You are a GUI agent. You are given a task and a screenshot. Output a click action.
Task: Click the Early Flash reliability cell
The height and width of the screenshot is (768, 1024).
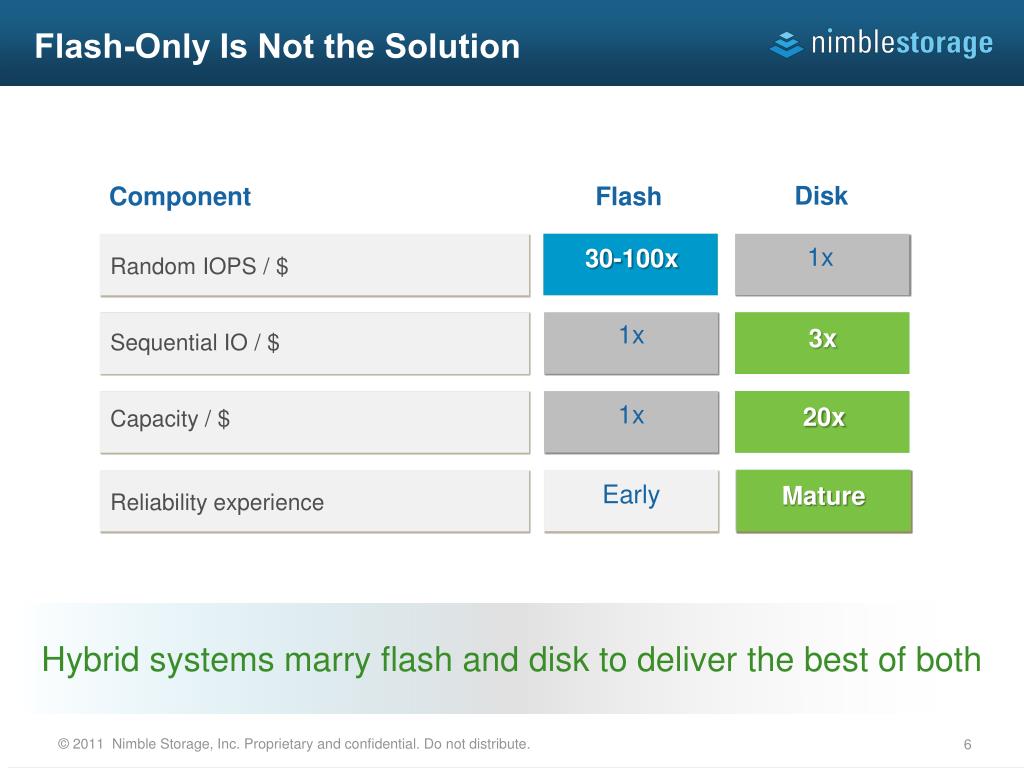click(632, 501)
